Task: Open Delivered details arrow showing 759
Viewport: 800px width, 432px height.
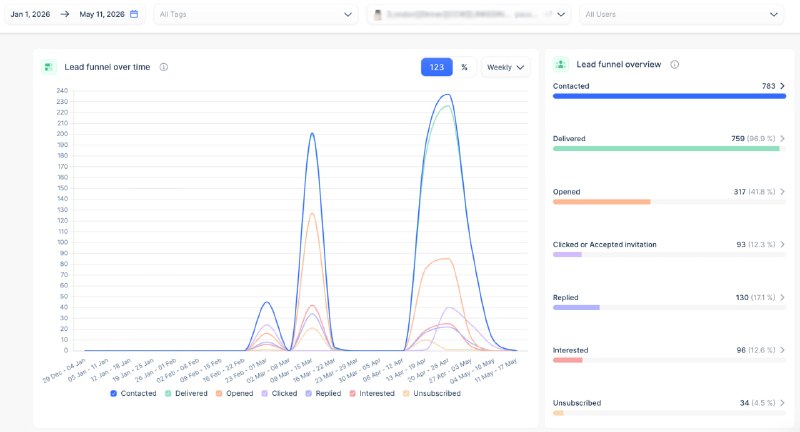Action: 782,138
